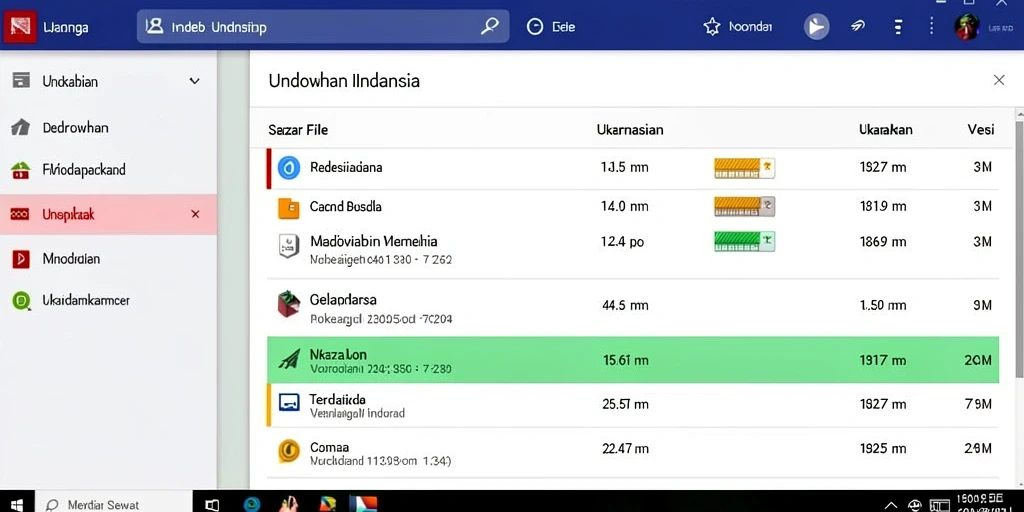This screenshot has height=512, width=1024.
Task: Sort by the Sazar File column header
Action: (x=298, y=130)
